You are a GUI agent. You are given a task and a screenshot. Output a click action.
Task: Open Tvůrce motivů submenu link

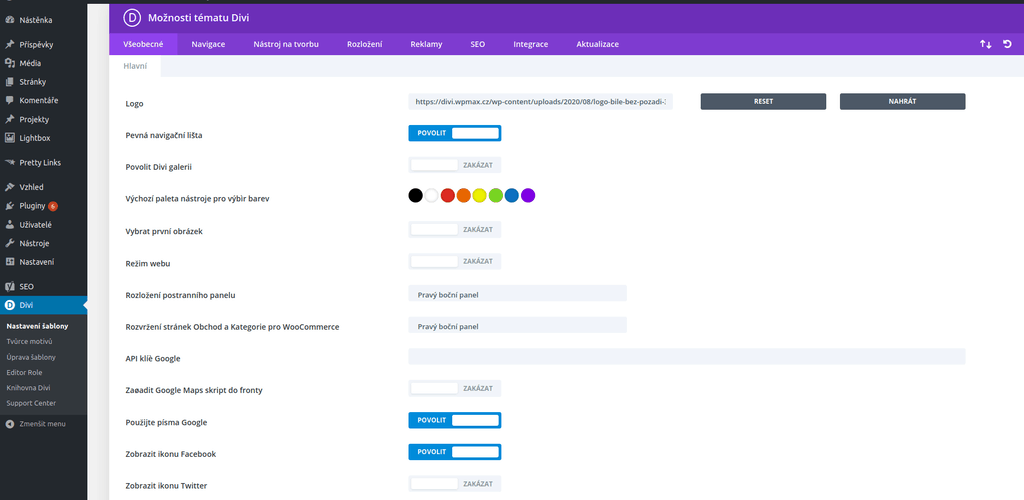click(29, 341)
